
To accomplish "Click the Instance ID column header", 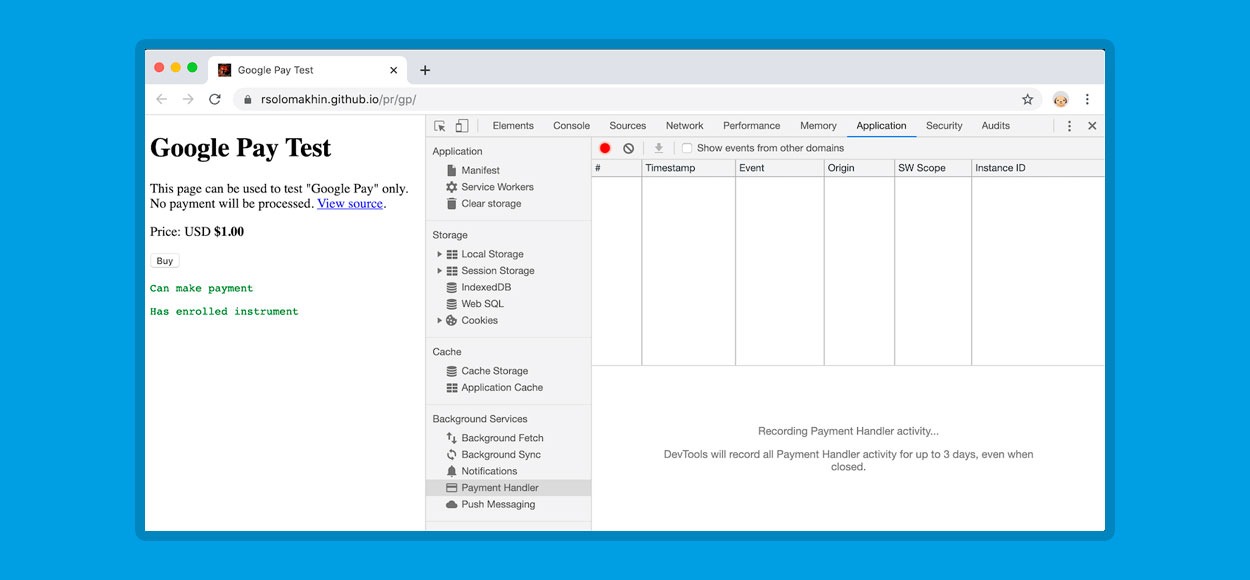I will (x=1038, y=168).
